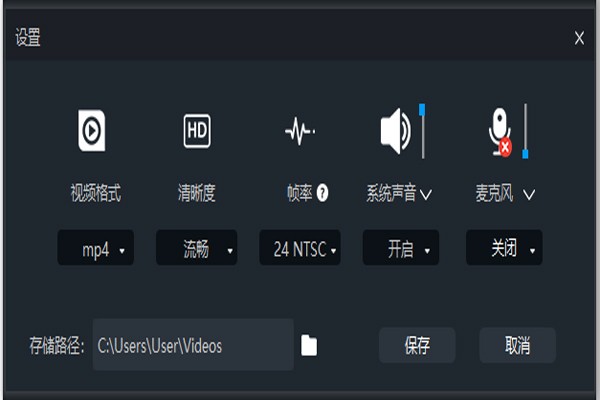The width and height of the screenshot is (600, 400).
Task: Open the 24 NTSC frame rate dropdown
Action: coord(300,249)
